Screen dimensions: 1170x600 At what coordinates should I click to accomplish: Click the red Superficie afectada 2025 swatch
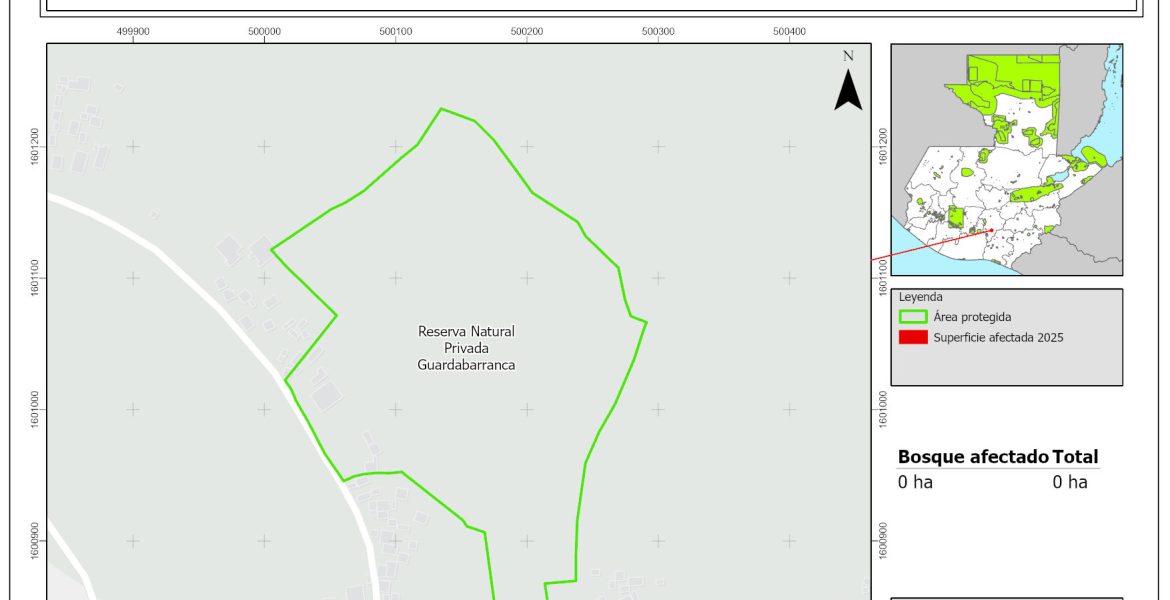(913, 337)
